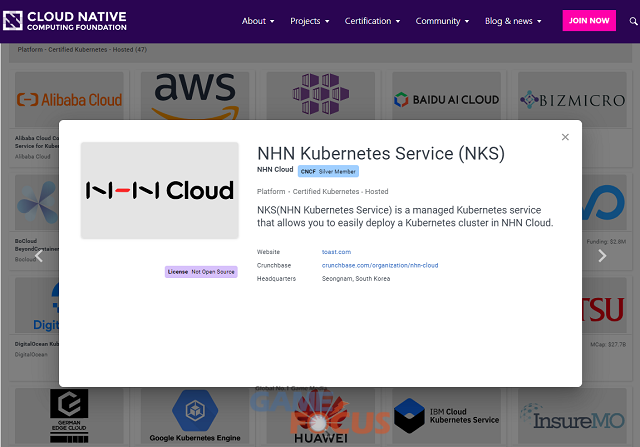Image resolution: width=640 pixels, height=447 pixels.
Task: Click the NHN Cloud logo image
Action: point(160,190)
